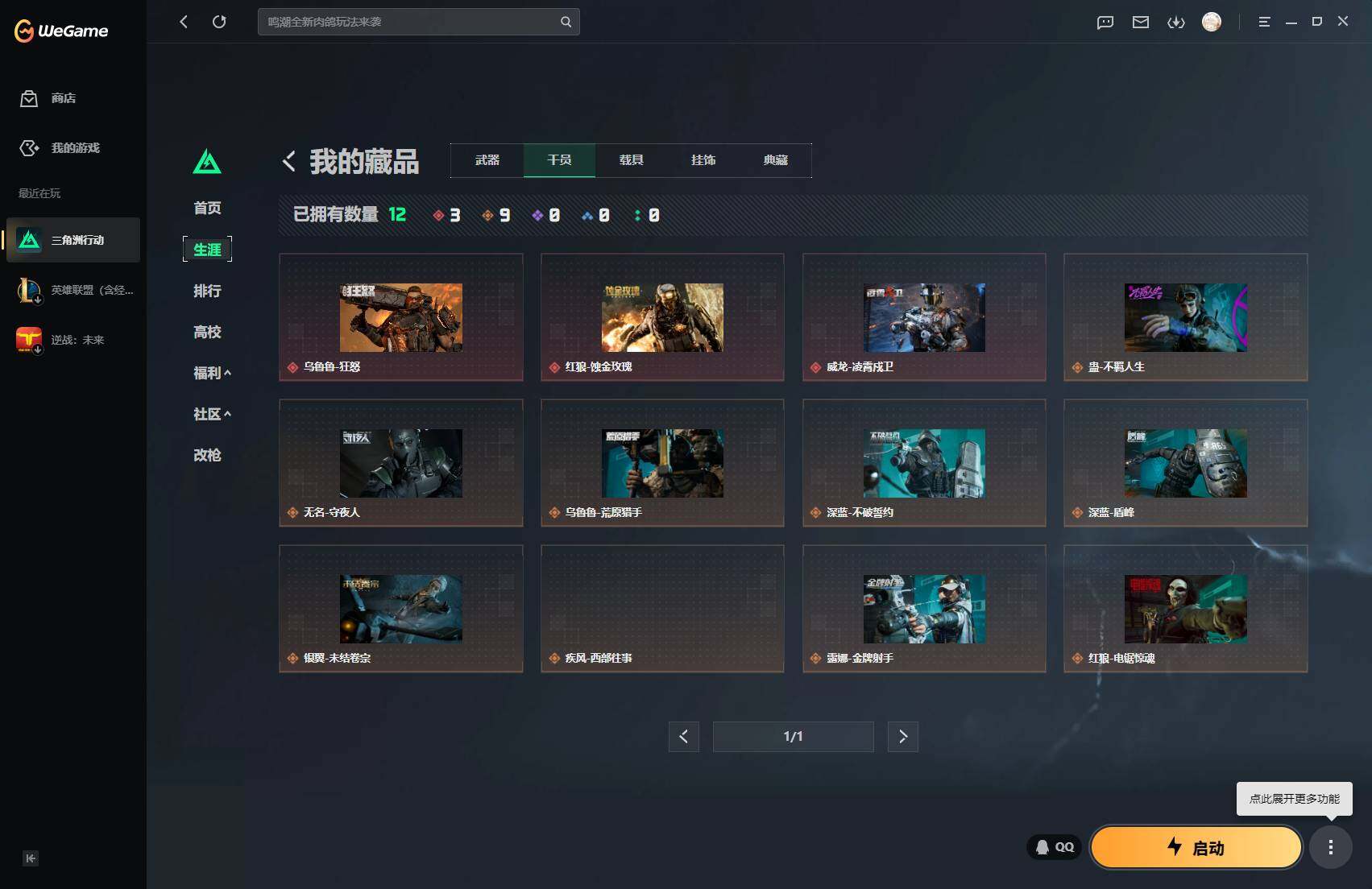Open the 疾风-西部往事 skin card

662,609
